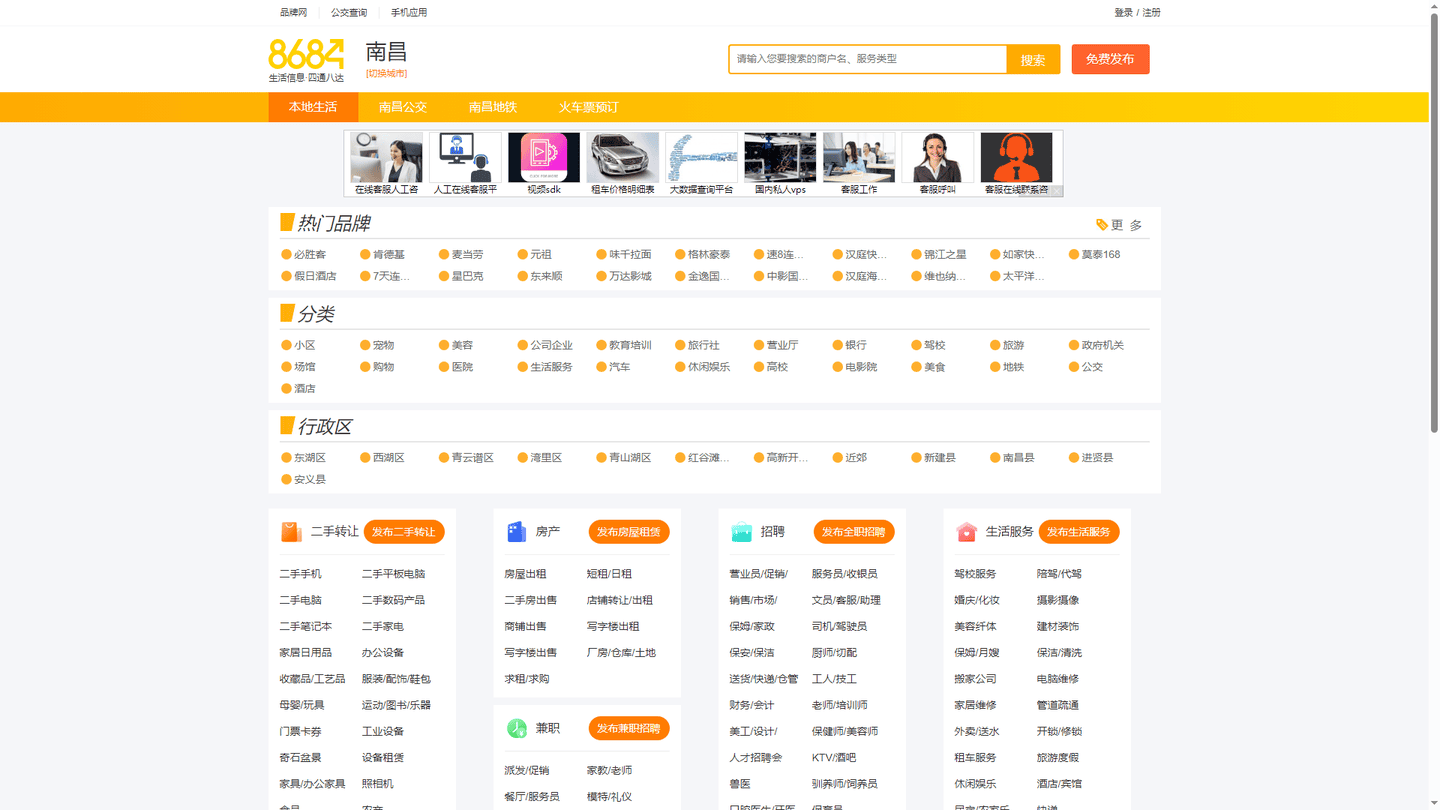Click the 兼职 green clock icon
Screen dimensions: 1440x810
click(x=516, y=728)
